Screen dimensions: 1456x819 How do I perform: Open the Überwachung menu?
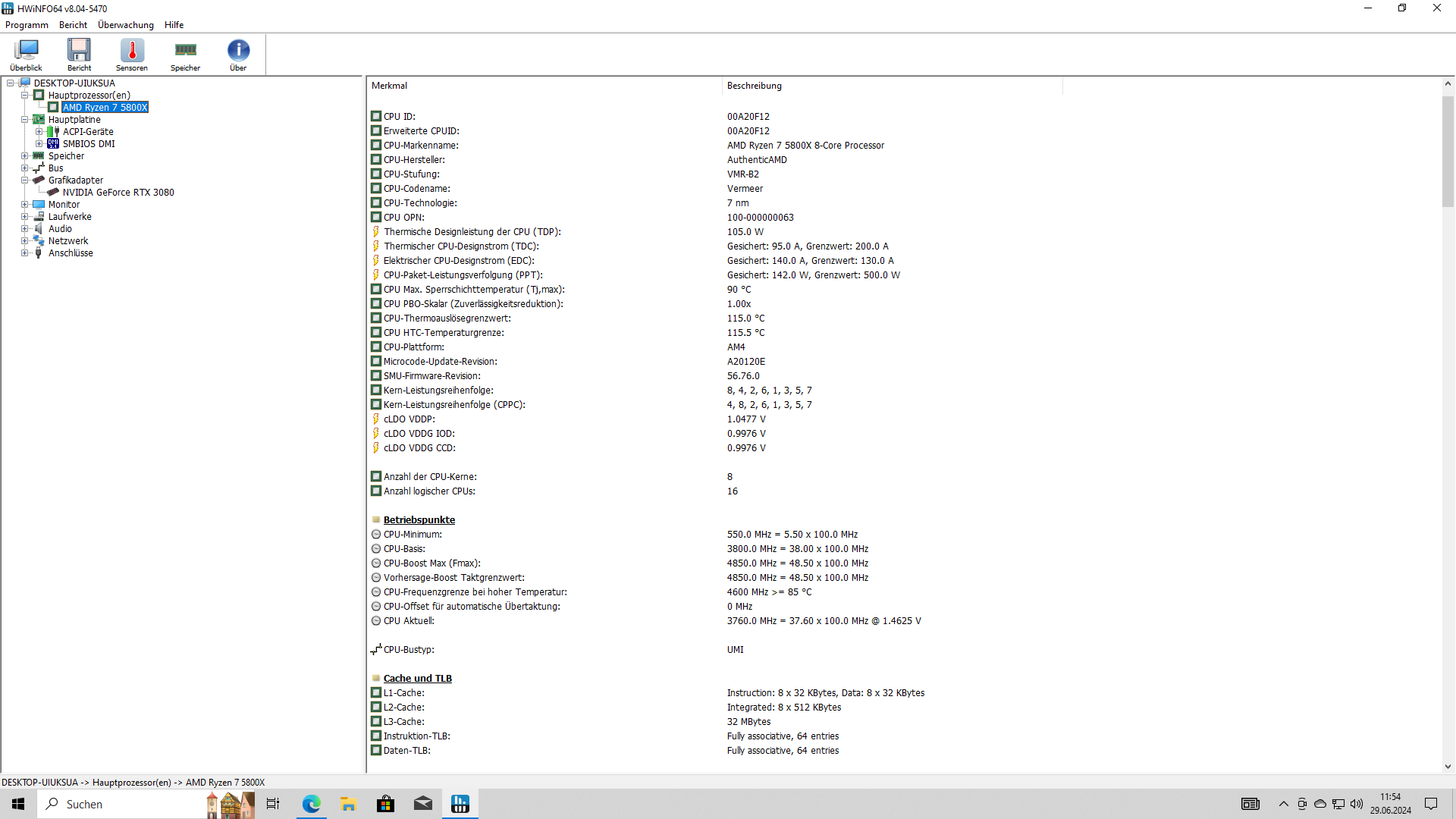pos(126,25)
